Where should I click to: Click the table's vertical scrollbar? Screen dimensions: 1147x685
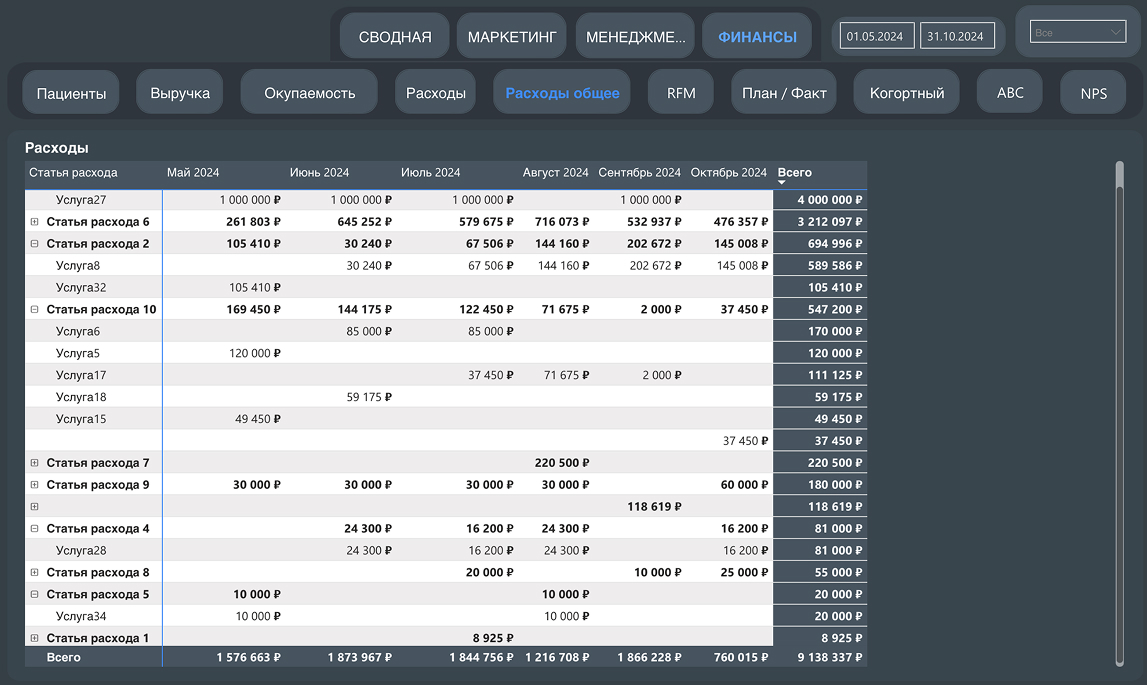1119,400
